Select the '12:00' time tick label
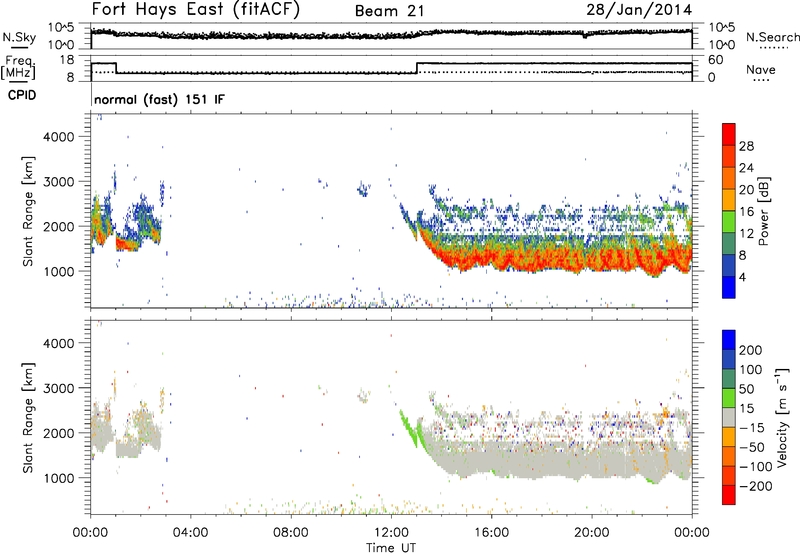Screen dimensions: 800x554 pos(391,533)
